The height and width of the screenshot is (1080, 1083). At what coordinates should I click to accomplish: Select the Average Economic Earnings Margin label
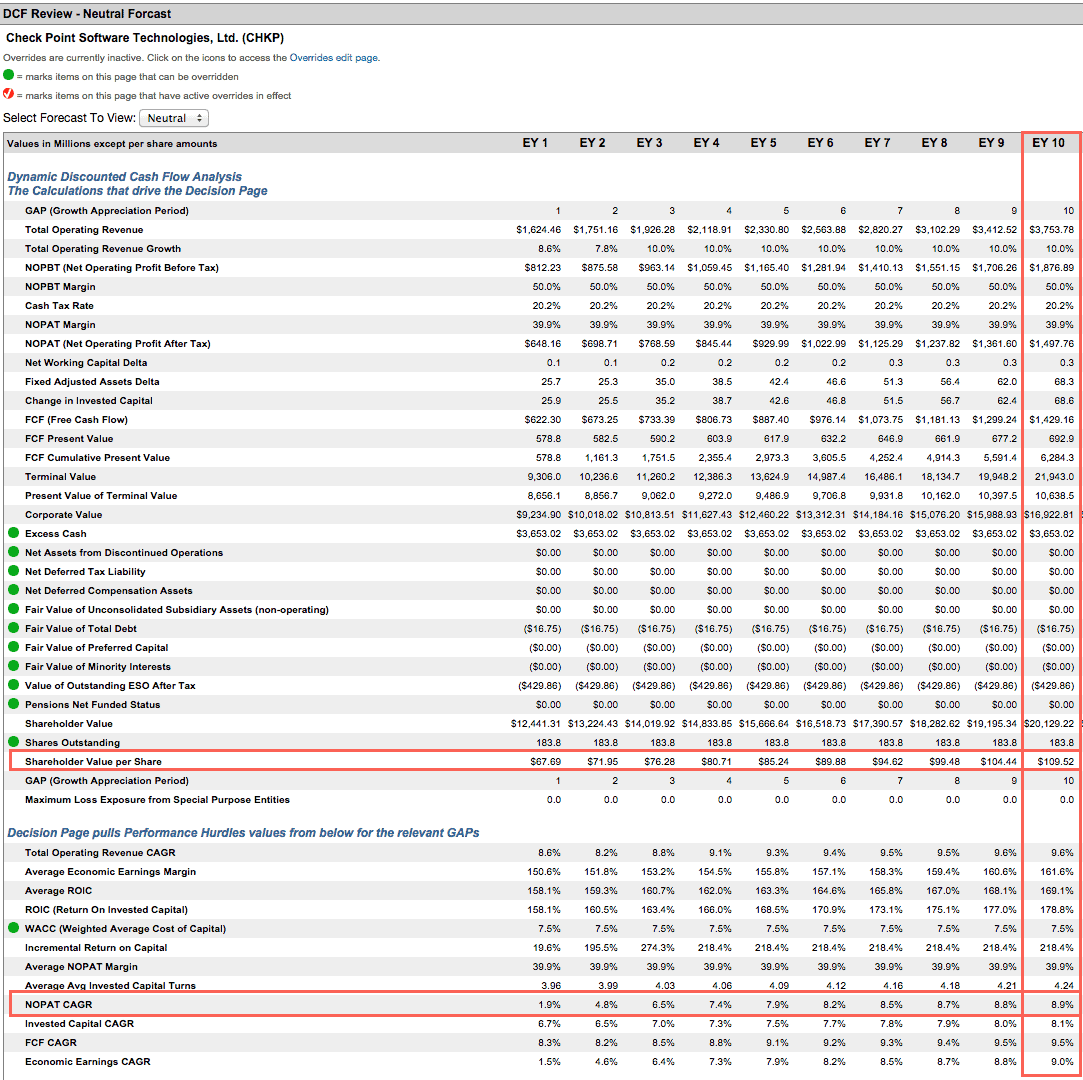coord(111,872)
